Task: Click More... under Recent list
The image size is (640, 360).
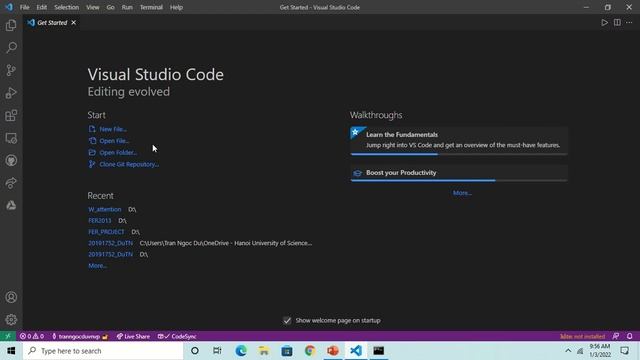Action: 98,266
